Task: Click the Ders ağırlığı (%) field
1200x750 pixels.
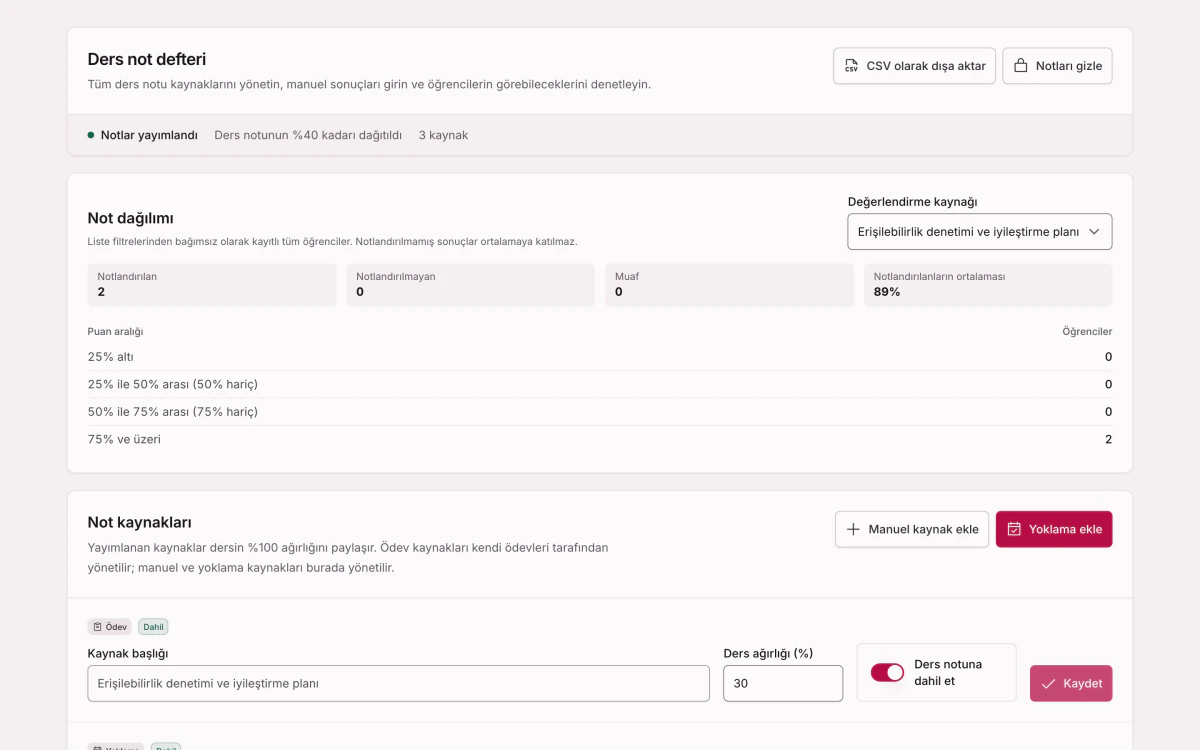Action: coord(783,684)
